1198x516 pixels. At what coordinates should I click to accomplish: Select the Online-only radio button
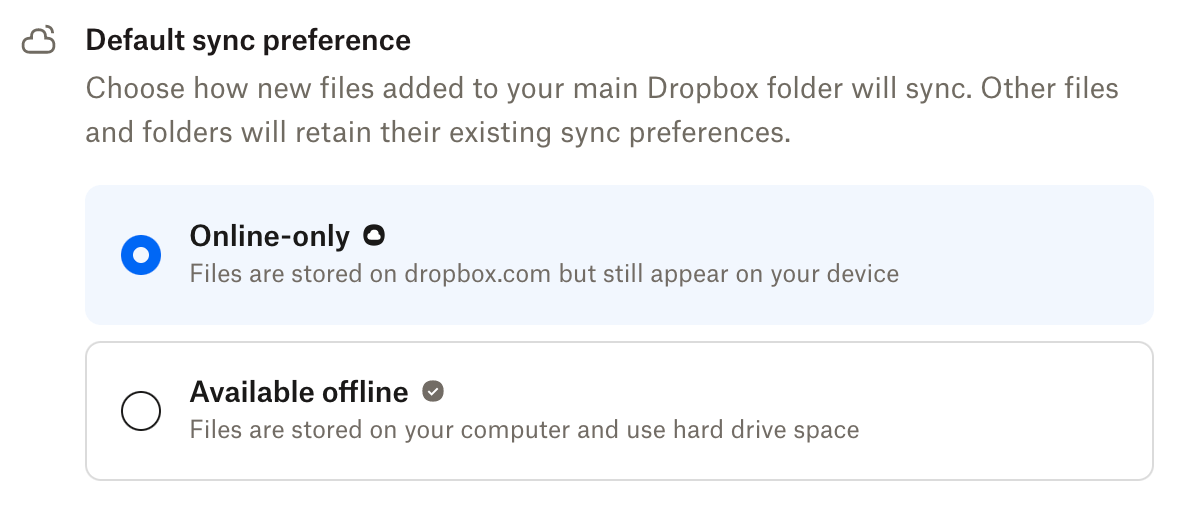[141, 255]
